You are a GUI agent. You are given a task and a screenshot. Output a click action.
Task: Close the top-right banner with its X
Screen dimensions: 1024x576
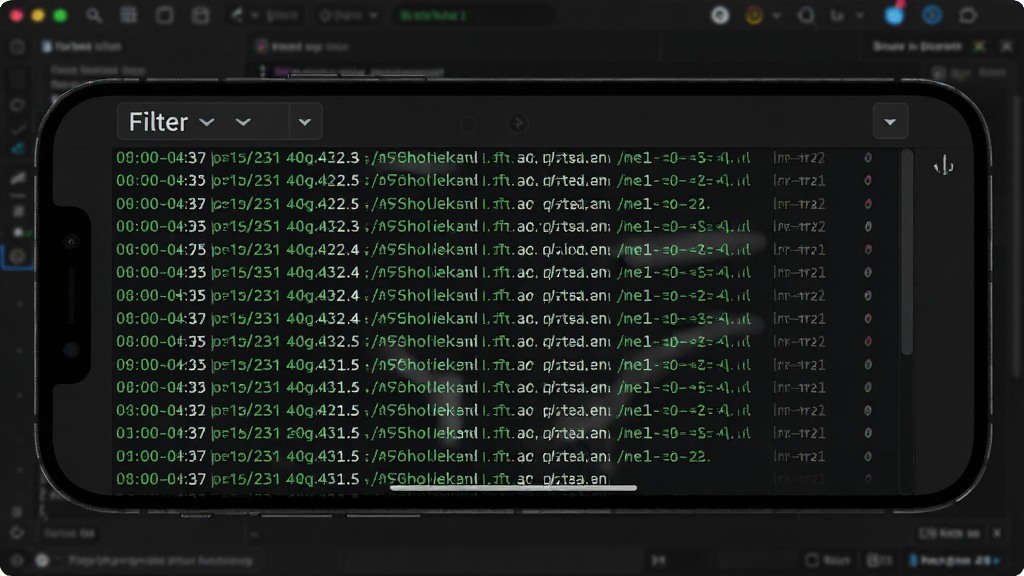click(x=1006, y=46)
